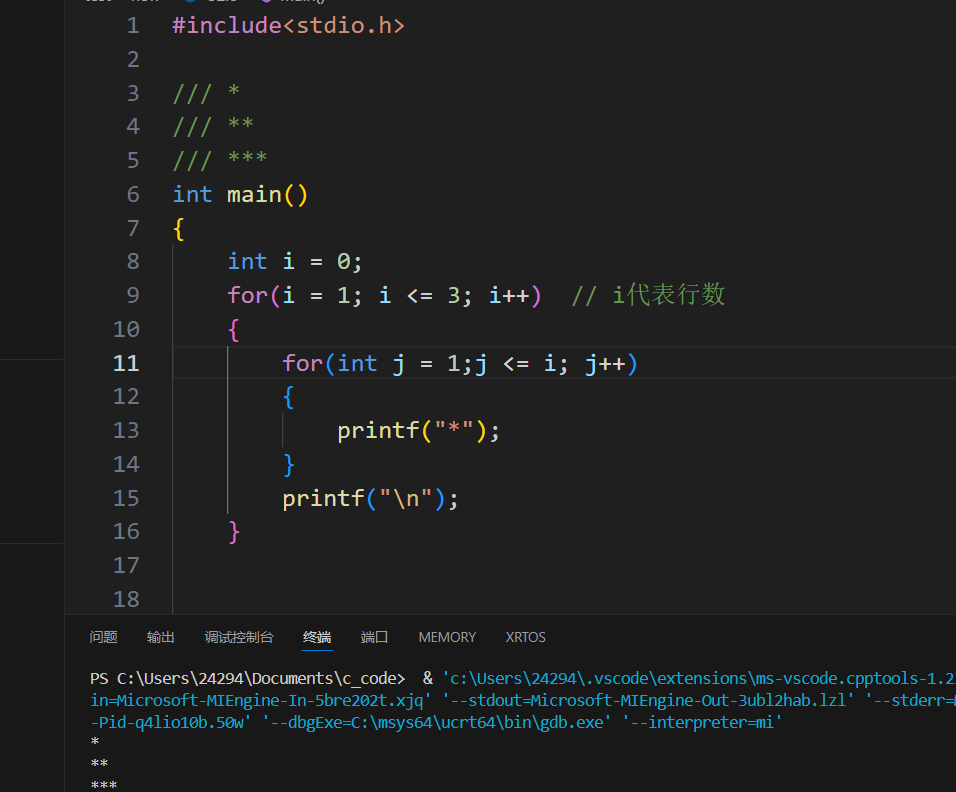956x792 pixels.
Task: Click inner loop 'for(int j = 1;j <= i; j++)'
Action: [460, 364]
